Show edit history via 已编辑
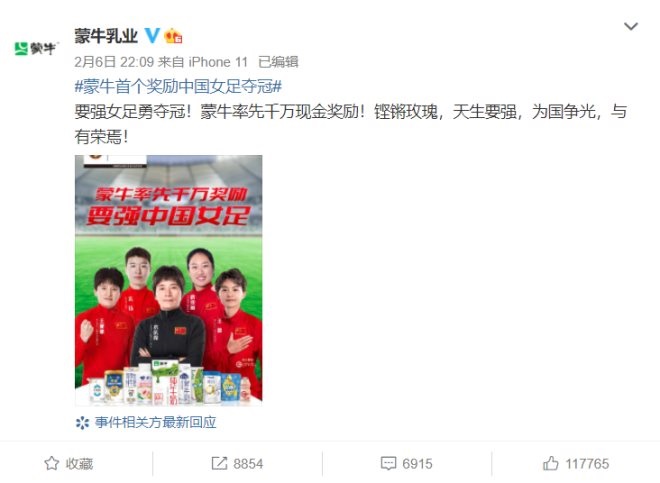Screen dimensions: 660x483 [278, 62]
